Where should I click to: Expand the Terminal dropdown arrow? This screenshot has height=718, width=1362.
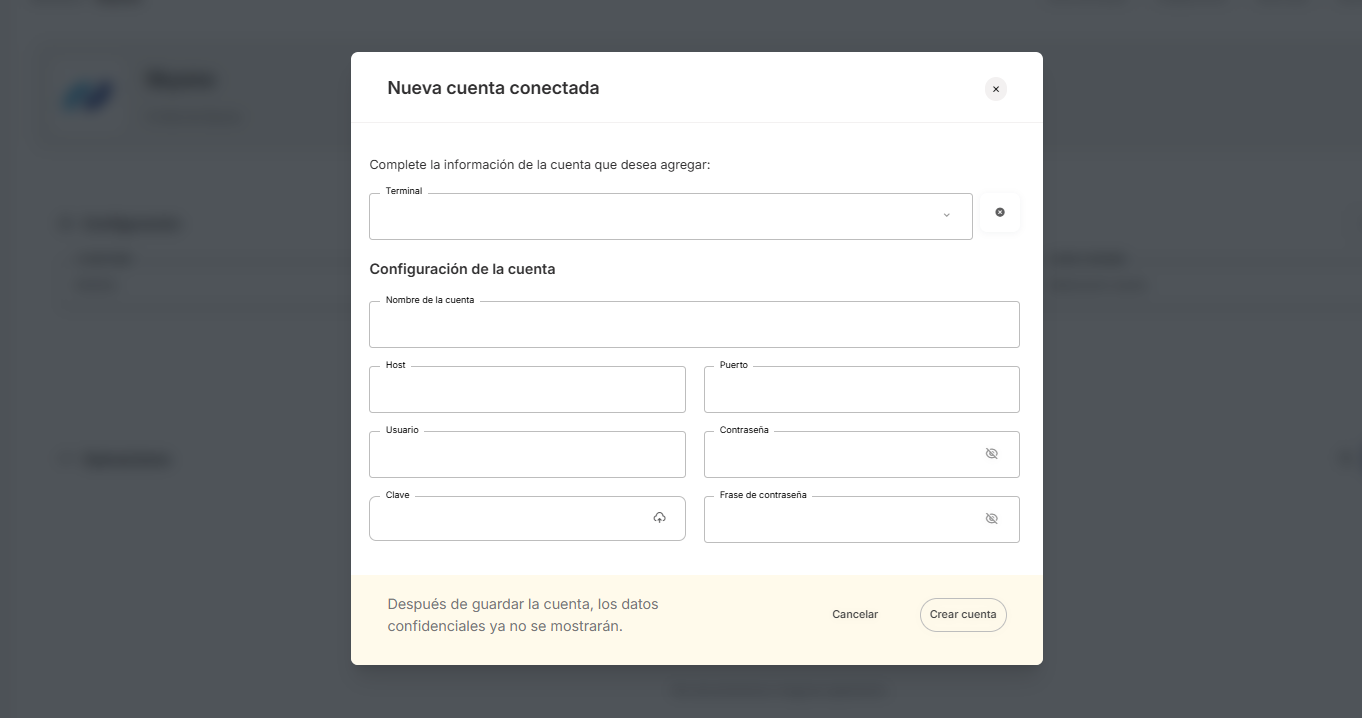[x=946, y=216]
